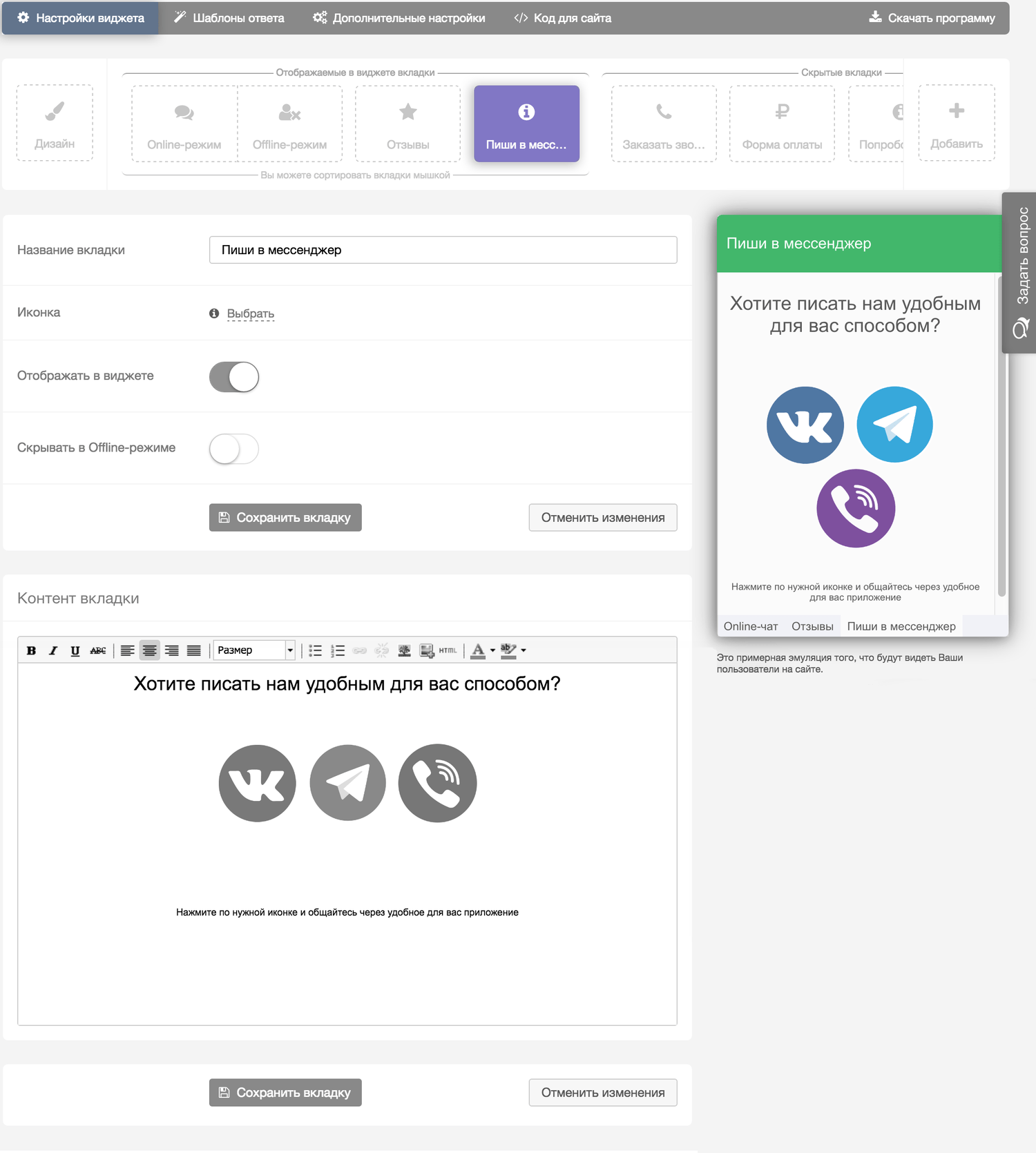
Task: Click the insert link icon
Action: point(360,650)
